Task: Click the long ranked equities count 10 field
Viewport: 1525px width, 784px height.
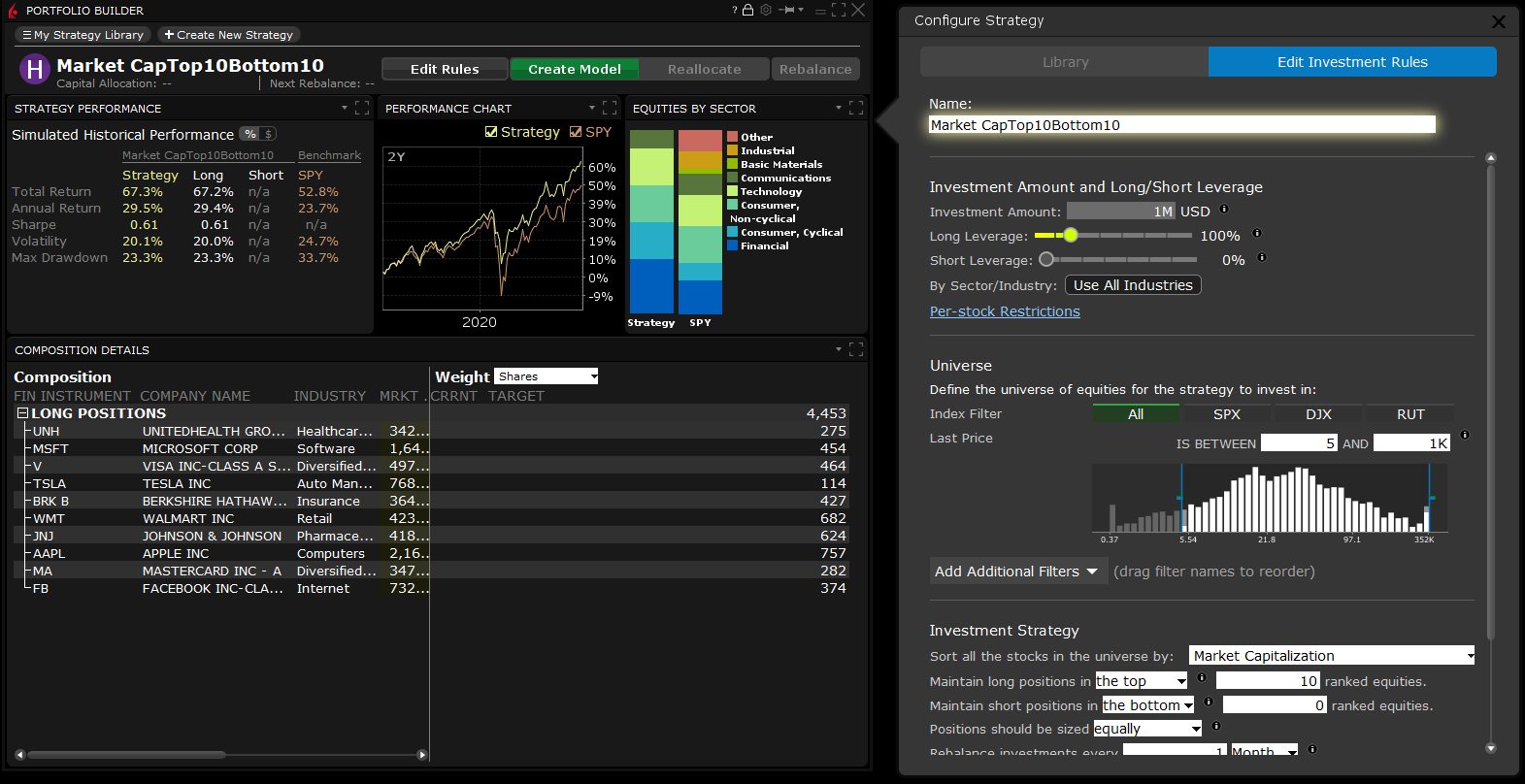Action: click(x=1268, y=681)
